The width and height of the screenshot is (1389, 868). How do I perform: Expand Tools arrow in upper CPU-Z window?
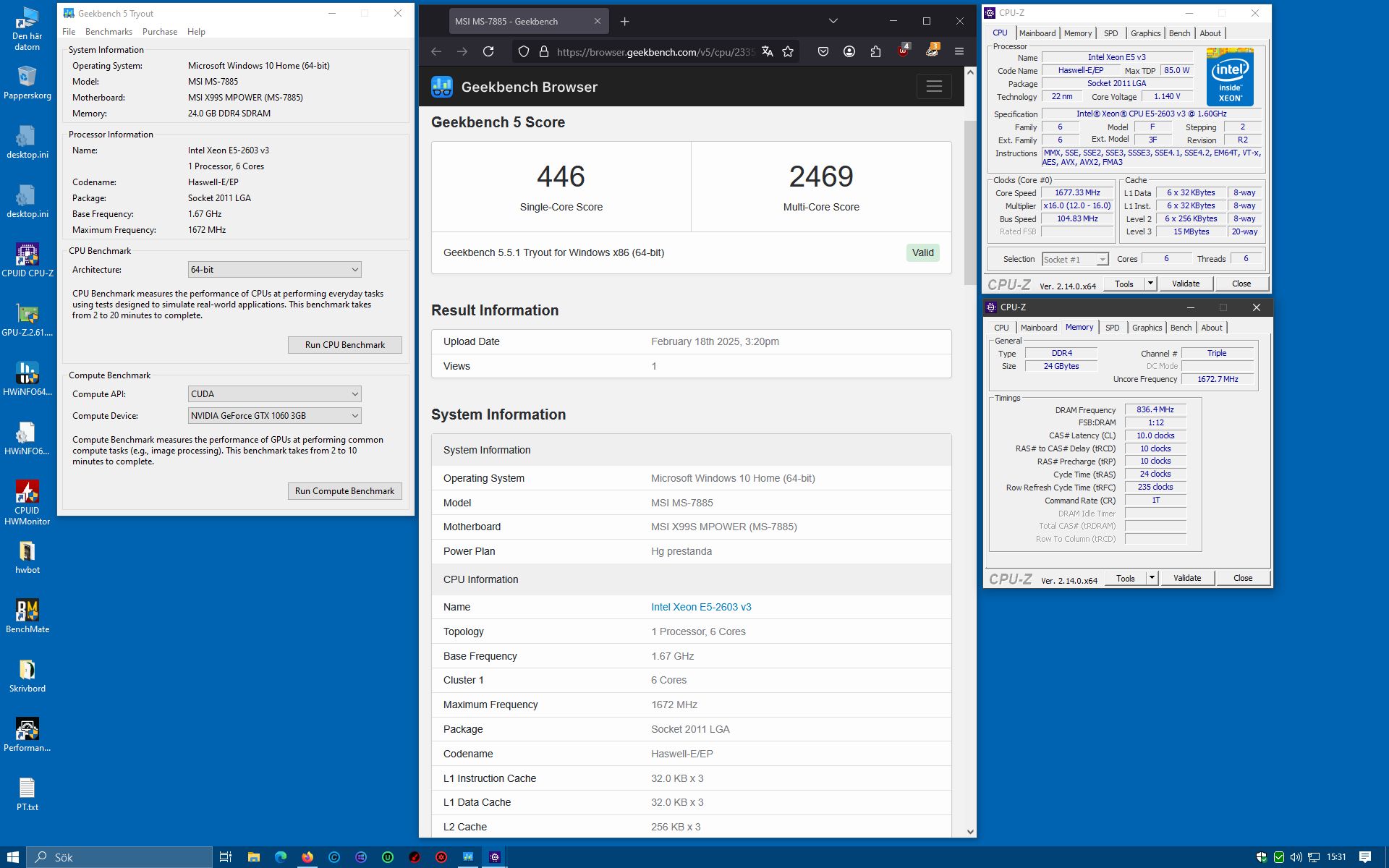point(1150,284)
